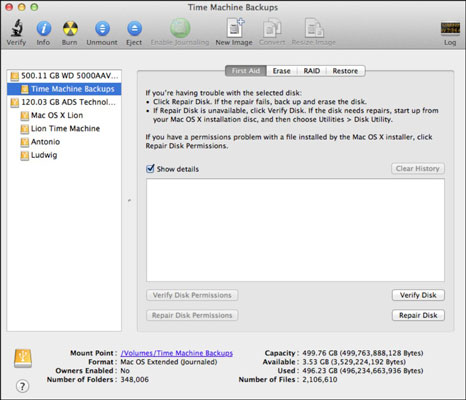This screenshot has width=466, height=400.
Task: Click the Repair Disk button
Action: click(x=418, y=315)
